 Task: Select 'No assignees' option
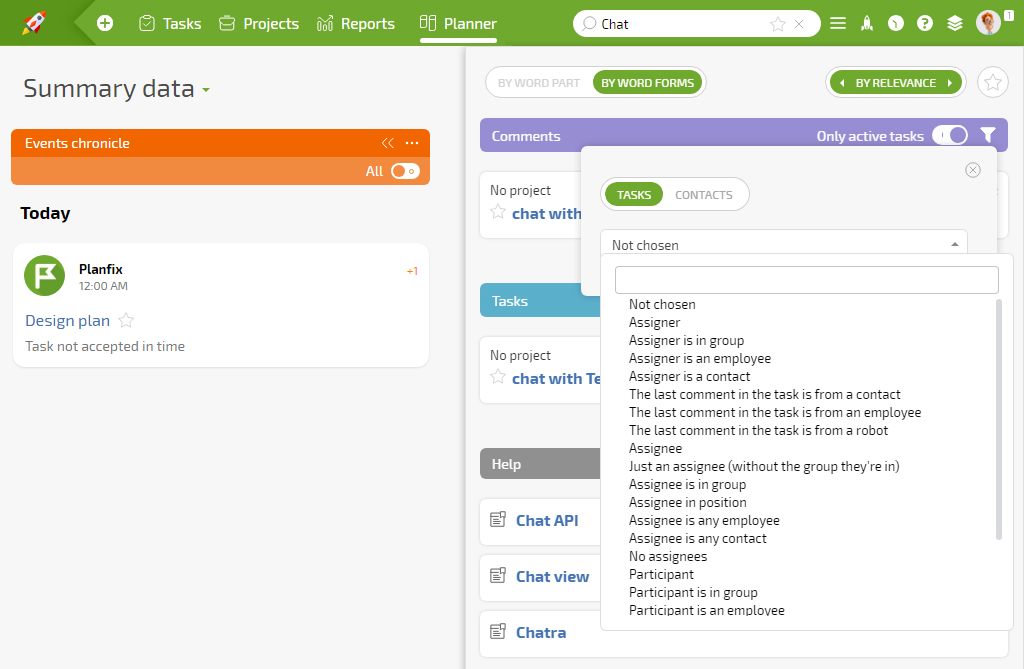667,557
